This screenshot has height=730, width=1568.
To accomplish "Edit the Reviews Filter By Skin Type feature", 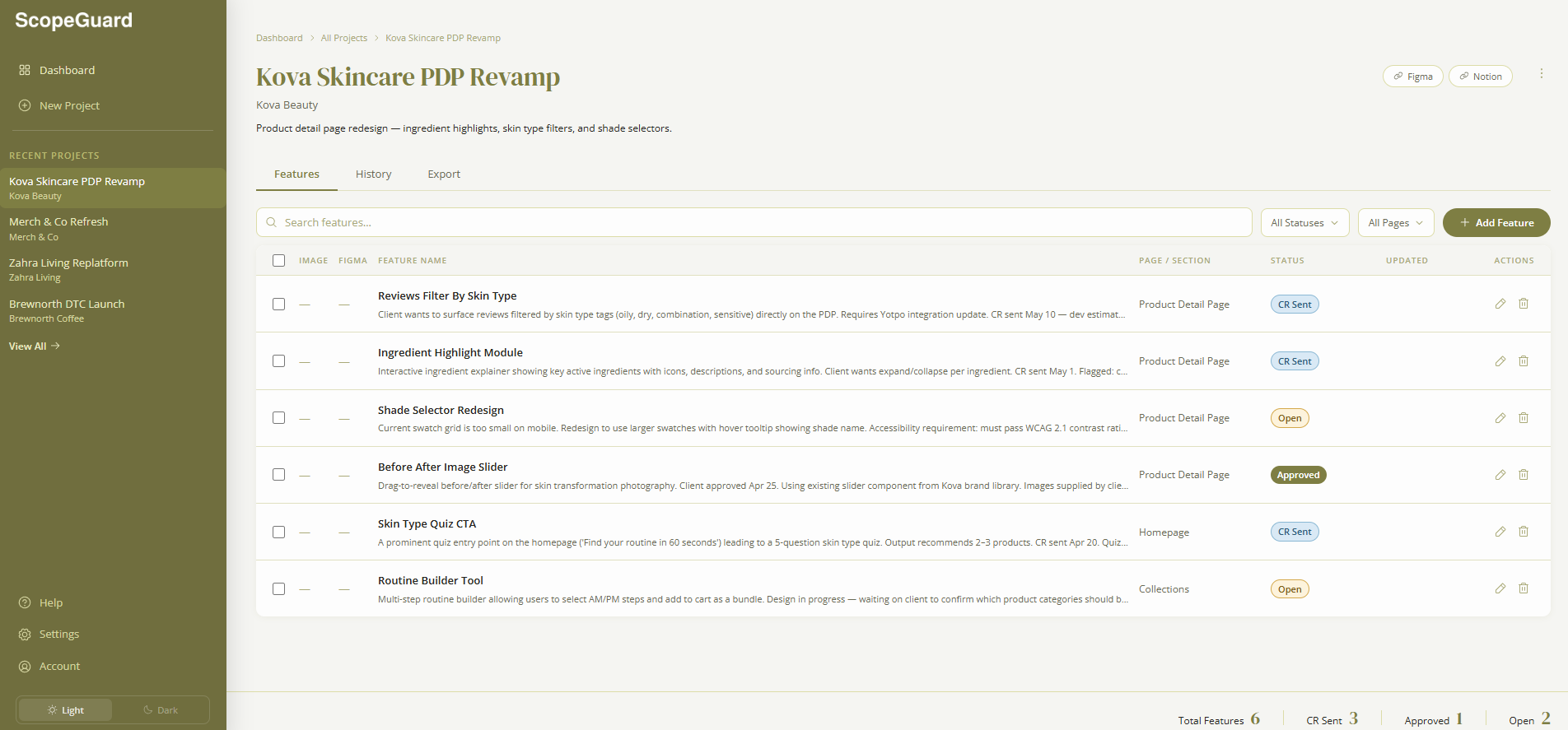I will click(1500, 304).
